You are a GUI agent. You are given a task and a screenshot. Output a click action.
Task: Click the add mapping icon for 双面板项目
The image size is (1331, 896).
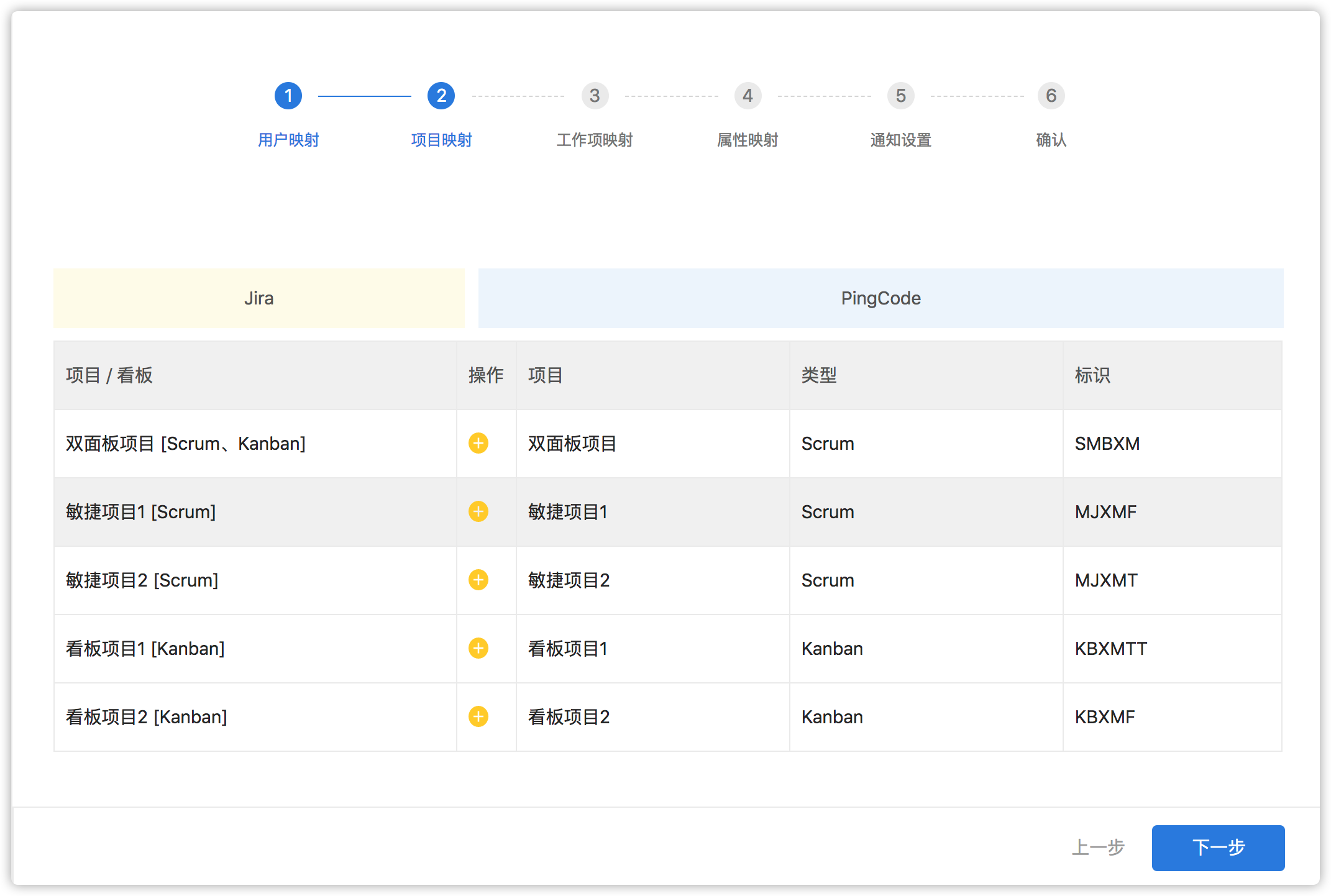[478, 444]
